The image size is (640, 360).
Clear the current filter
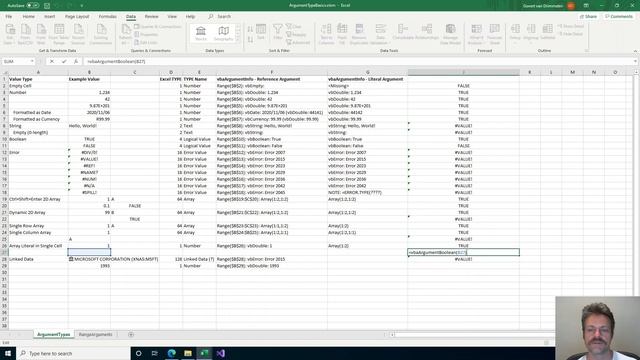pyautogui.click(x=294, y=27)
